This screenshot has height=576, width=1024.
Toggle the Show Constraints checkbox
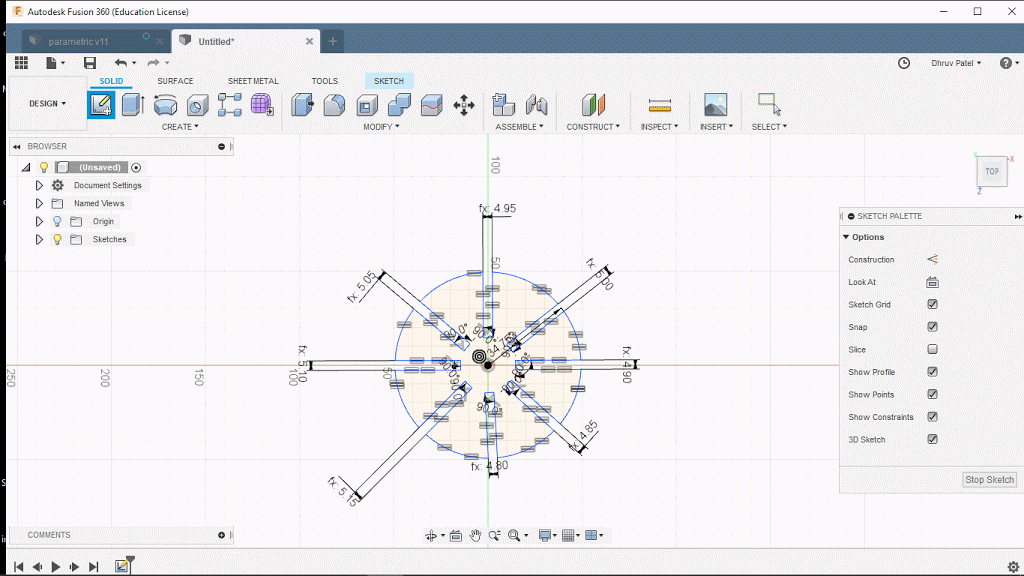point(933,417)
